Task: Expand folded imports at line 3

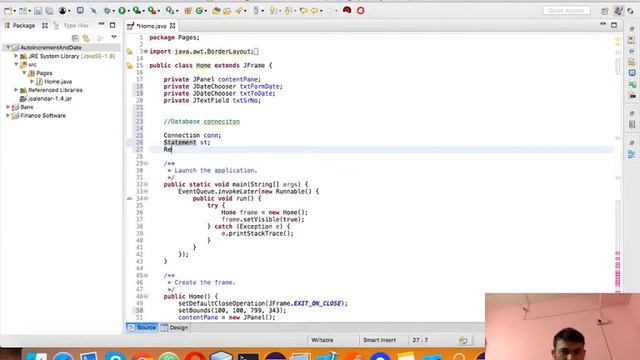Action: 146,51
